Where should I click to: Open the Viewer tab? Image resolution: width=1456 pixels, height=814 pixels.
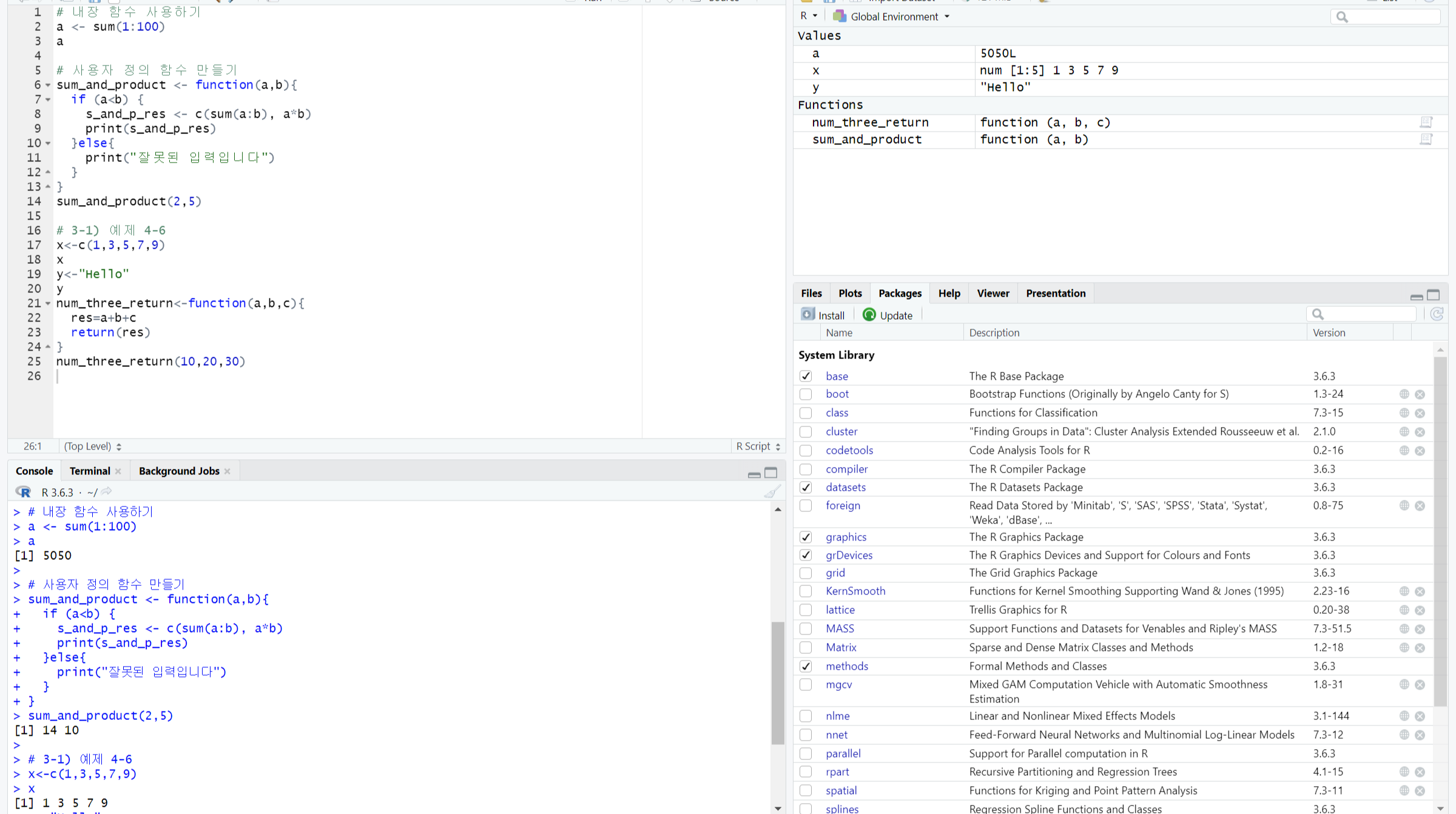tap(993, 294)
